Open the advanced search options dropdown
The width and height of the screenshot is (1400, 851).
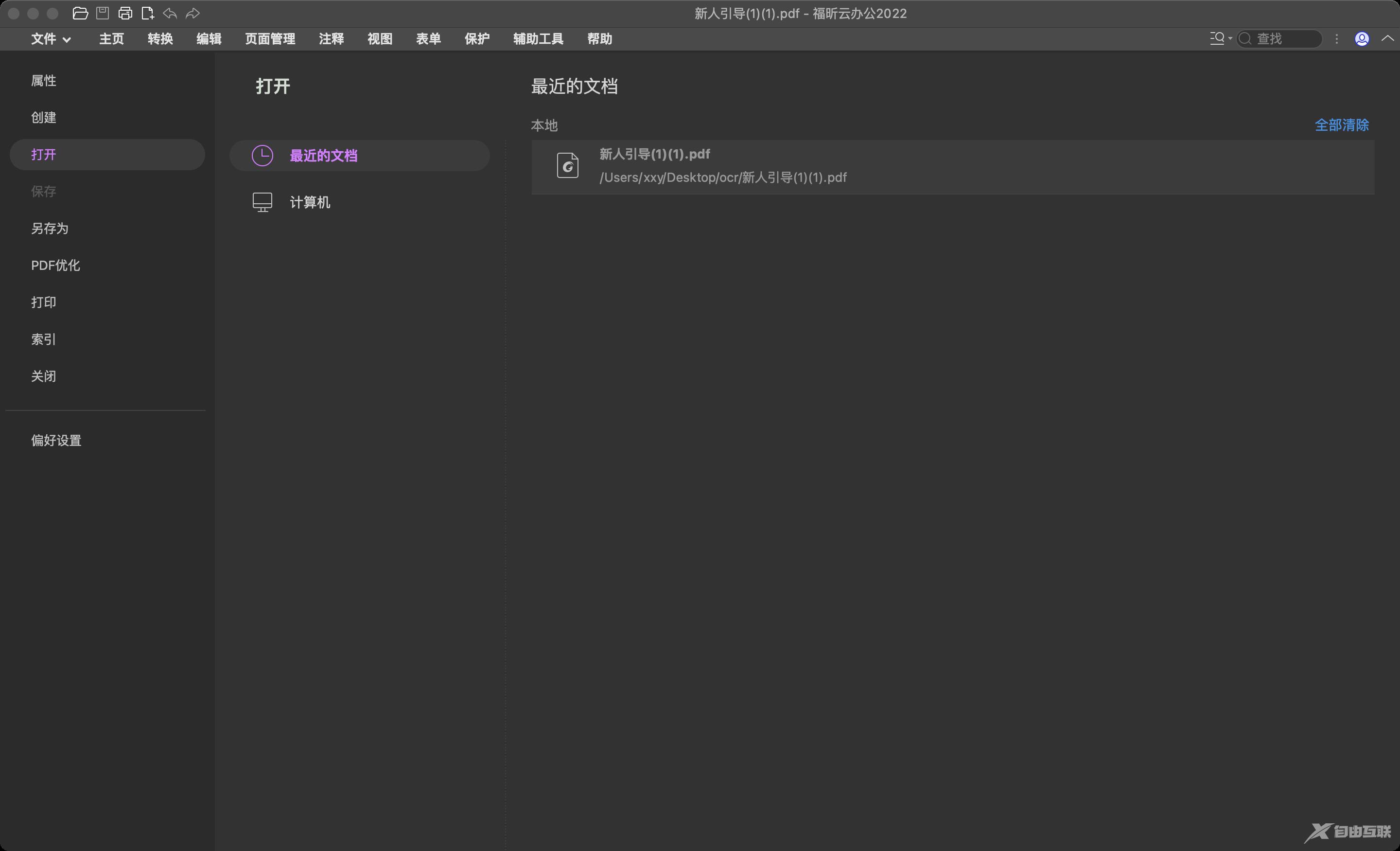(x=1221, y=38)
